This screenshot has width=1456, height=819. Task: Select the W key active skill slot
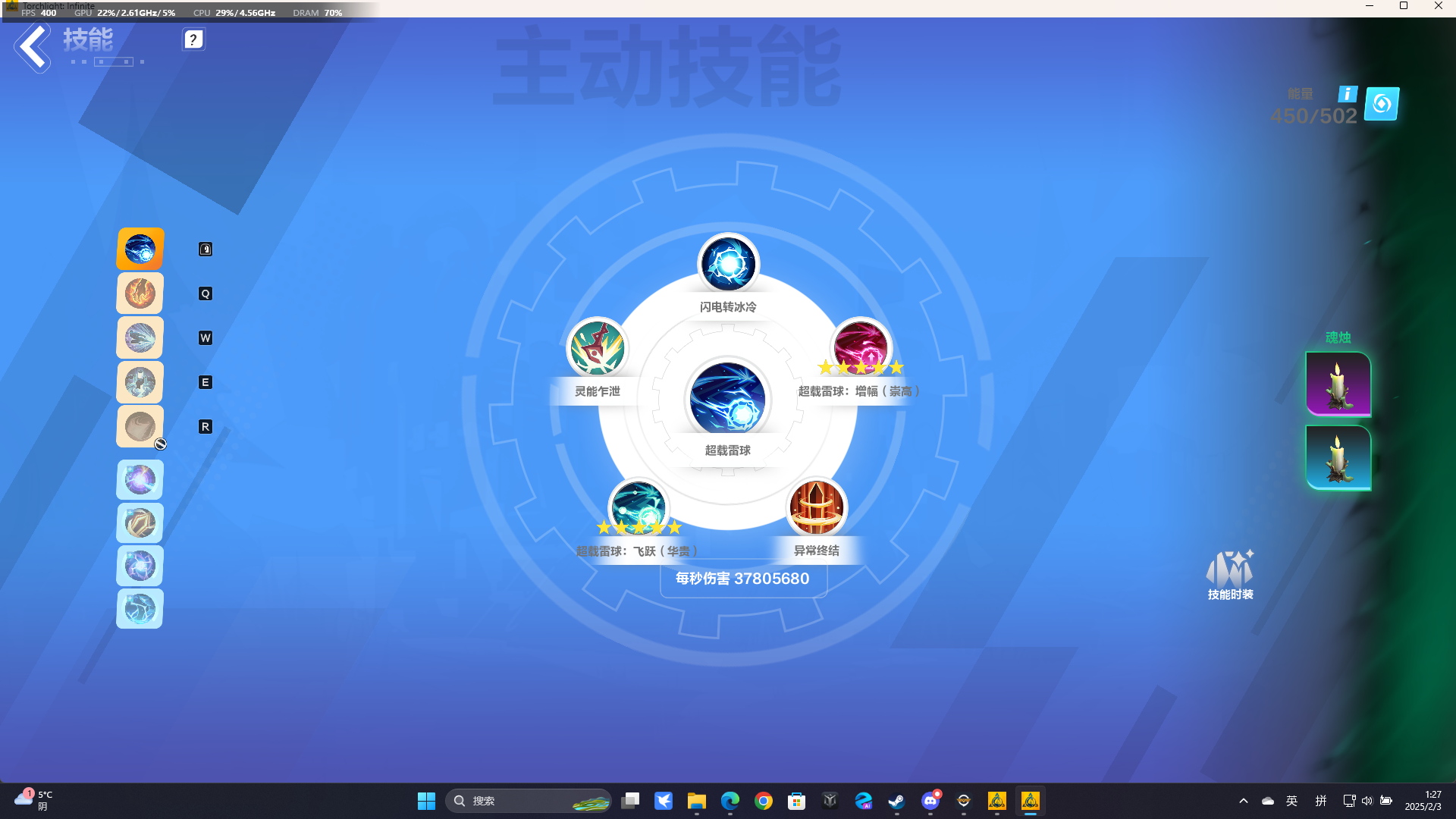[140, 337]
